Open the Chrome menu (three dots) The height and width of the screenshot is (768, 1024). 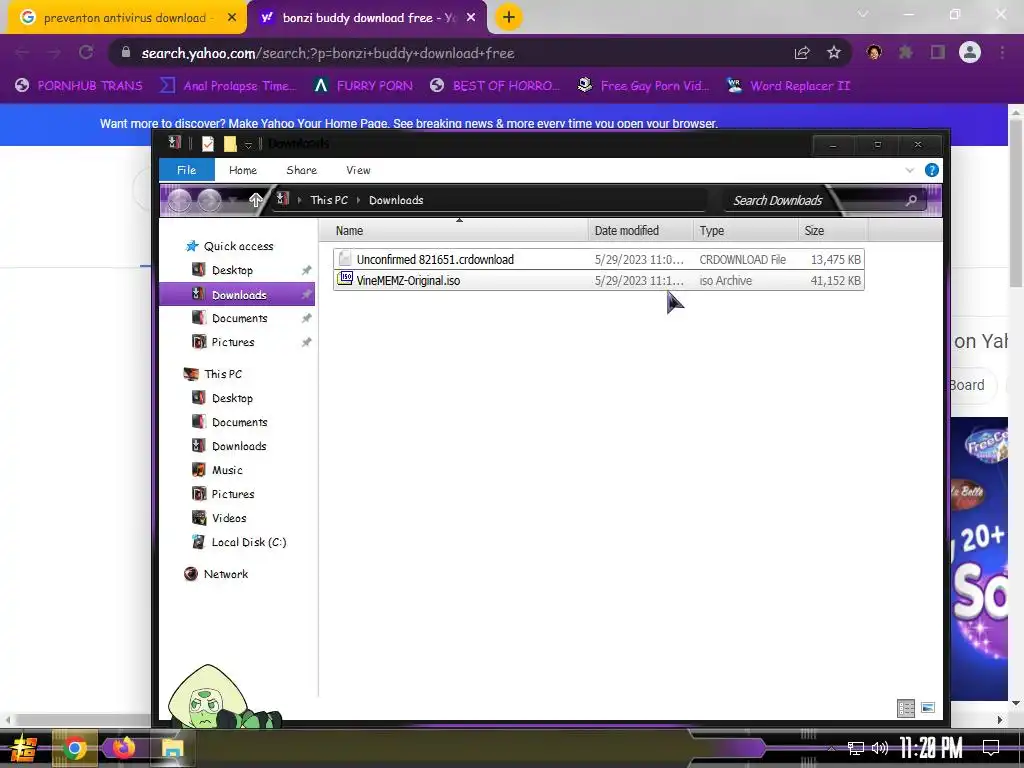(1002, 53)
